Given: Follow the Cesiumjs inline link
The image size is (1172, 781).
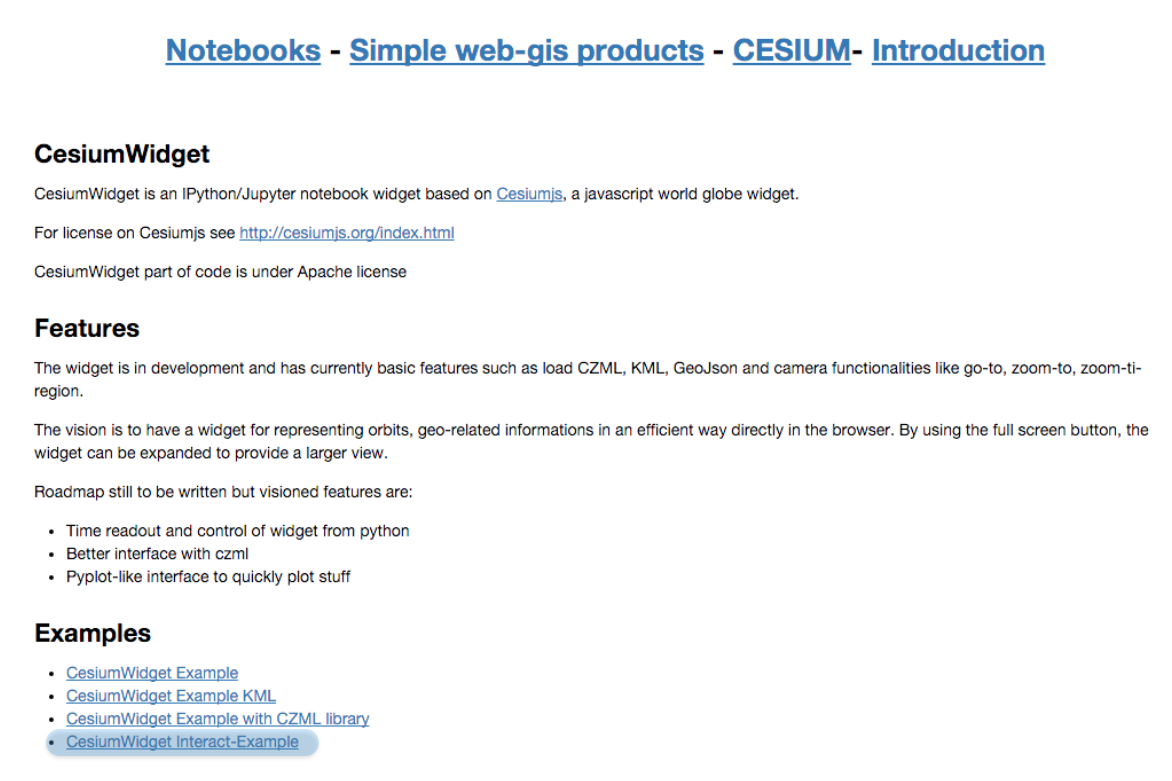Looking at the screenshot, I should 529,194.
